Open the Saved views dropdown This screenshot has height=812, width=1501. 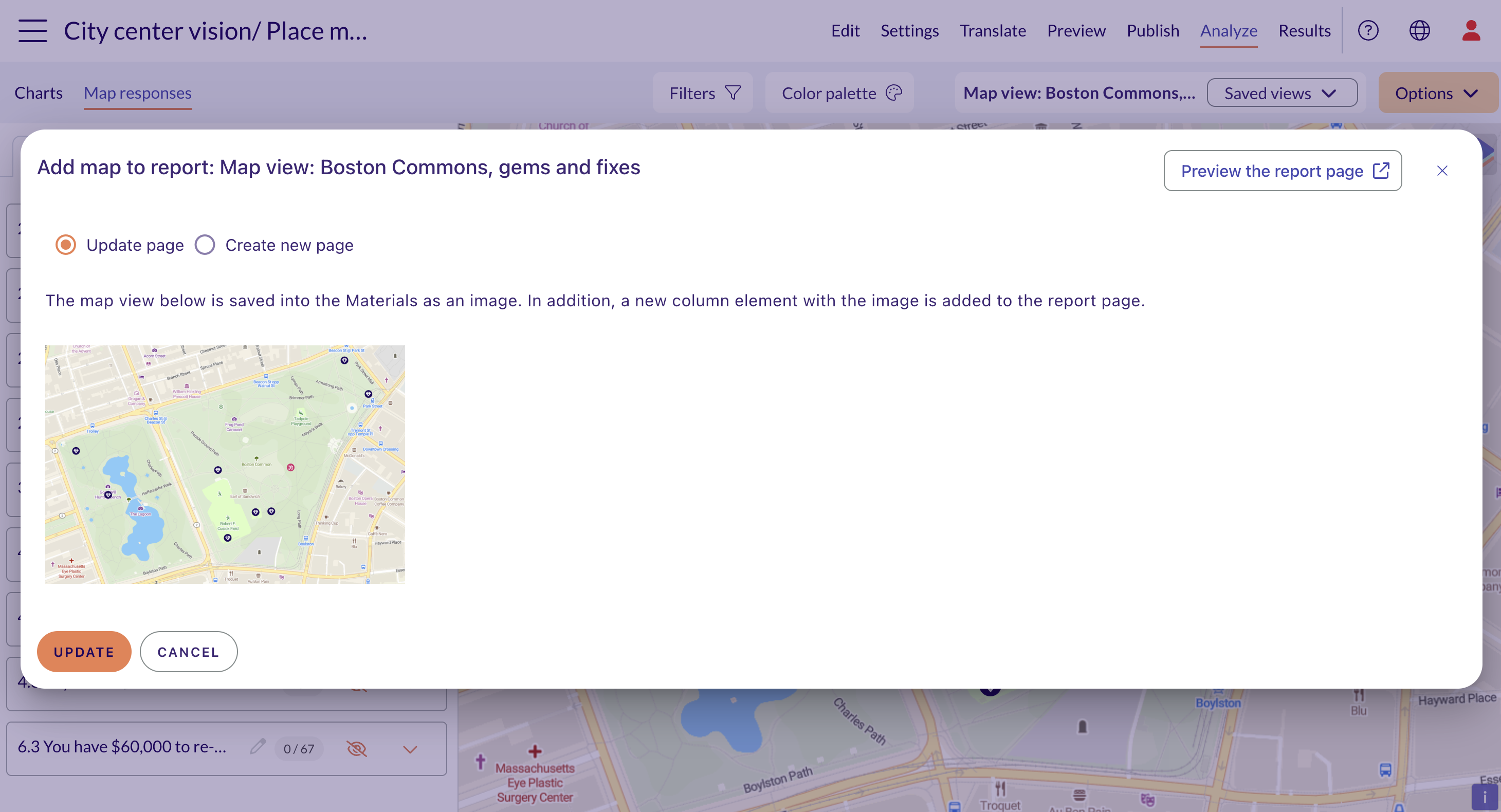click(x=1282, y=93)
